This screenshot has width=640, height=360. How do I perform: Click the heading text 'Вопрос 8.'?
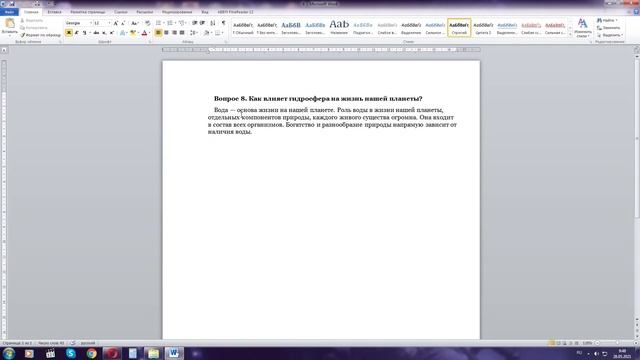pyautogui.click(x=231, y=98)
